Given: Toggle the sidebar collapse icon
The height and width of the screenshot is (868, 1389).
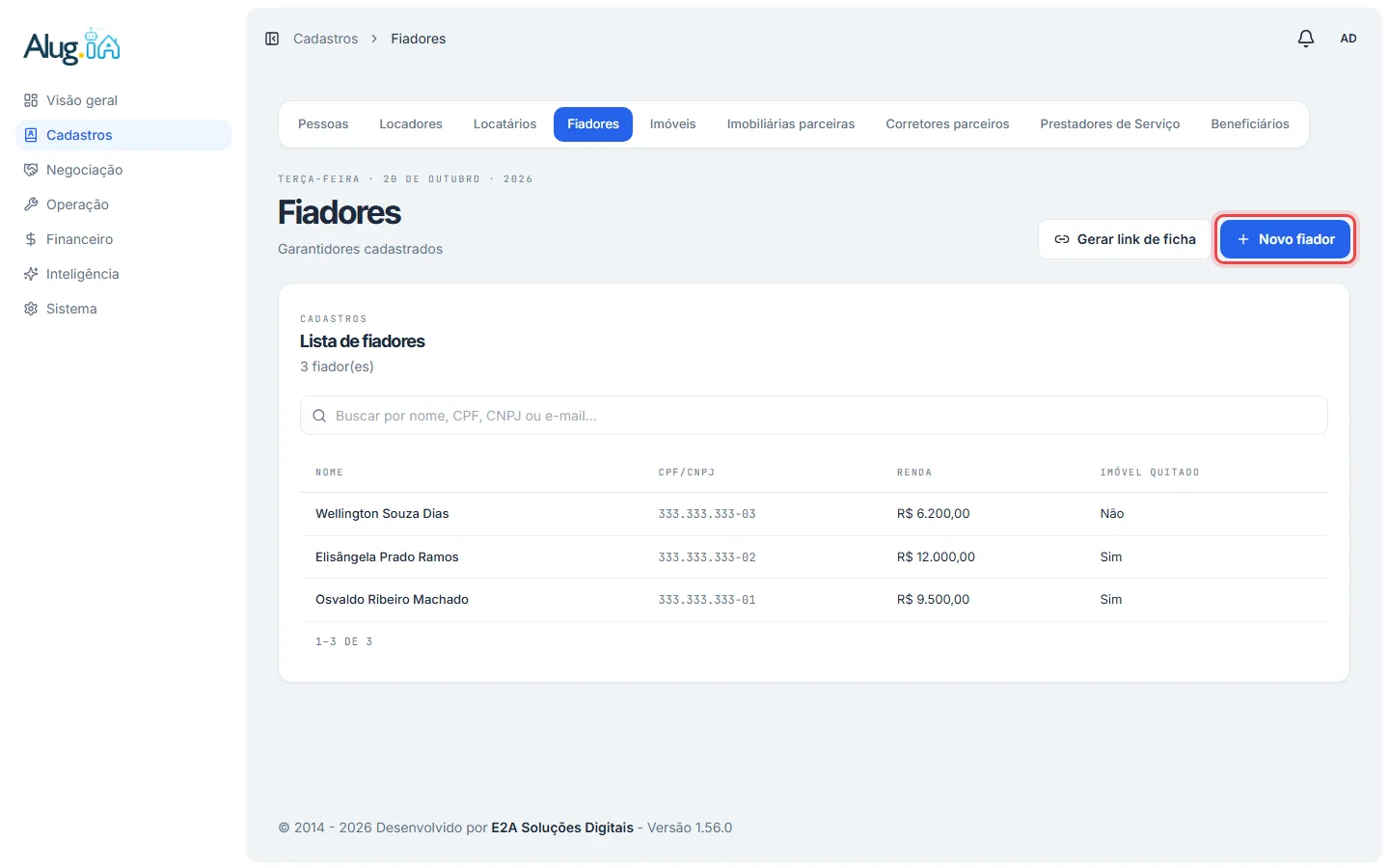Looking at the screenshot, I should point(272,39).
